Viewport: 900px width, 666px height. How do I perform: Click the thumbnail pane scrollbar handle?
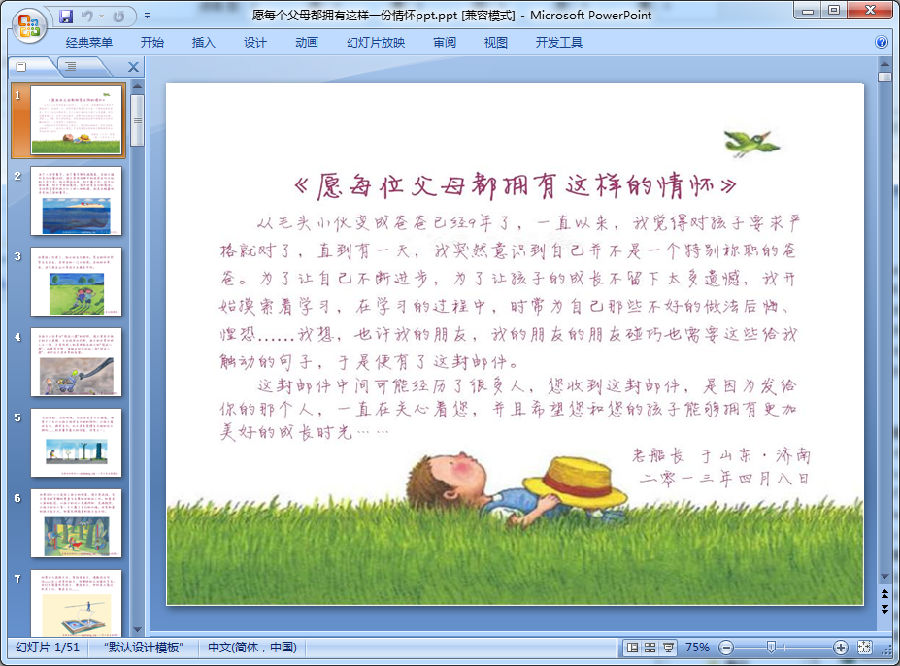pos(137,120)
